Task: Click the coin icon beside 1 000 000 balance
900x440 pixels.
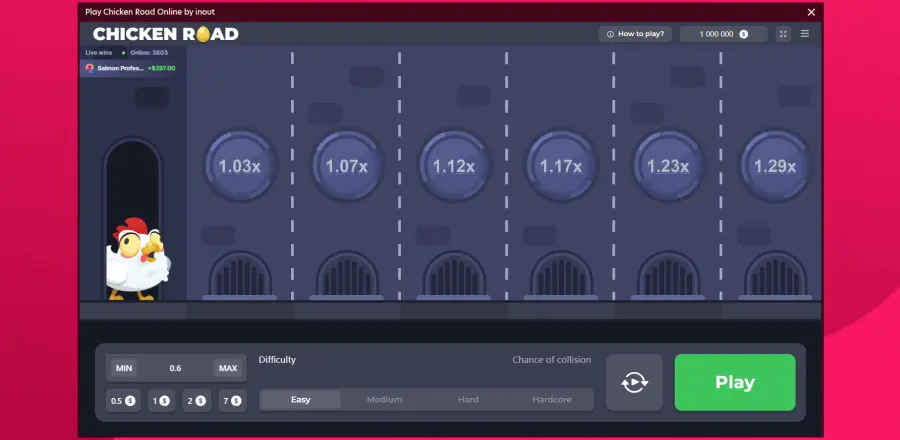Action: click(743, 34)
